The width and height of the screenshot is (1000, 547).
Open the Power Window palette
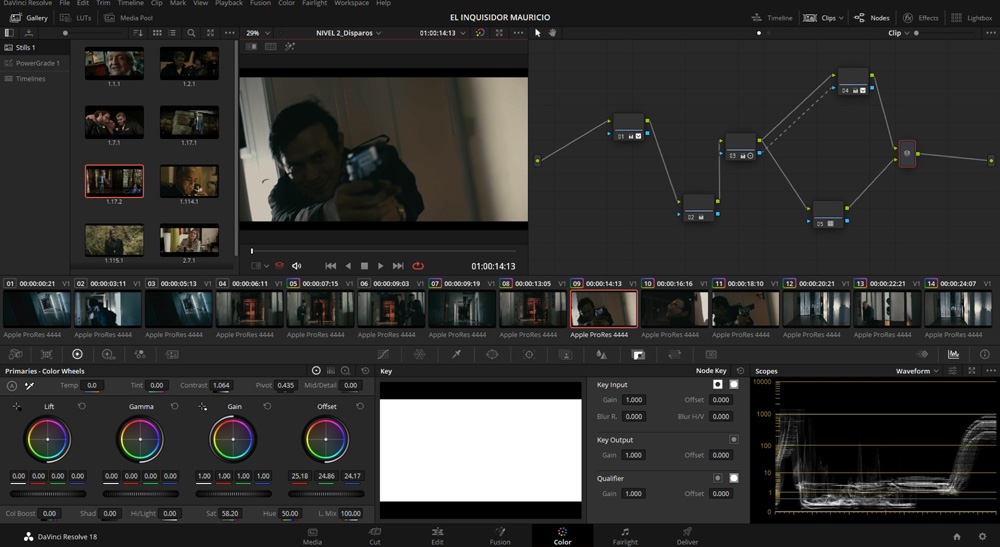click(492, 354)
